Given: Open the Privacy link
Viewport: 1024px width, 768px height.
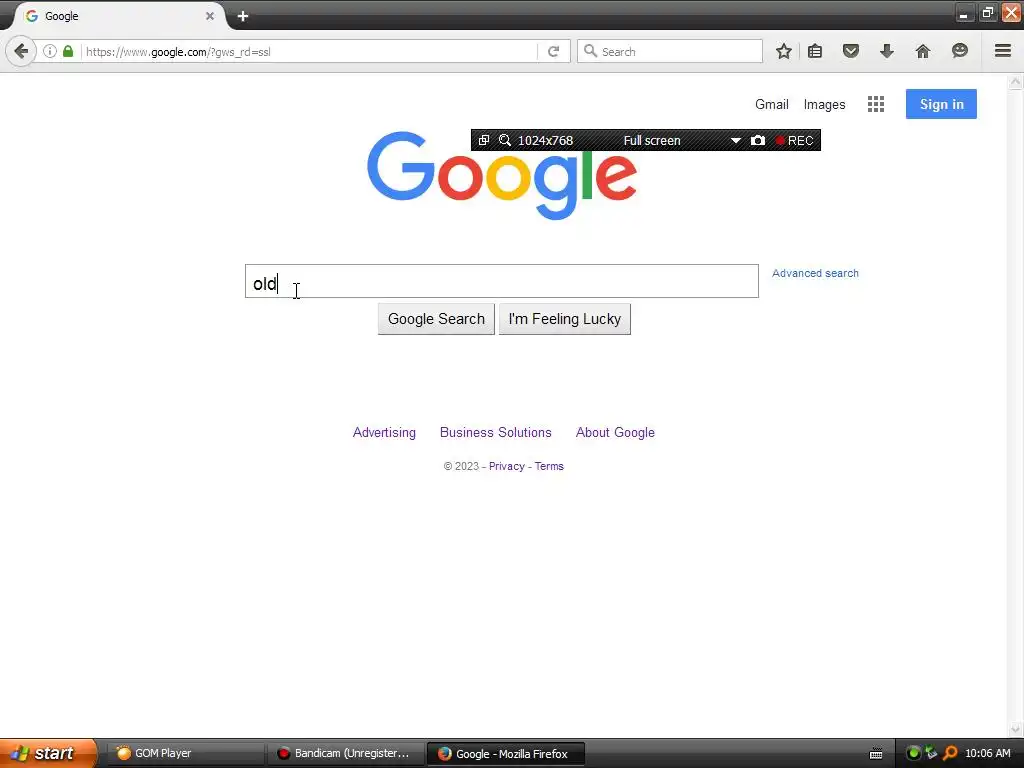Looking at the screenshot, I should tap(507, 466).
